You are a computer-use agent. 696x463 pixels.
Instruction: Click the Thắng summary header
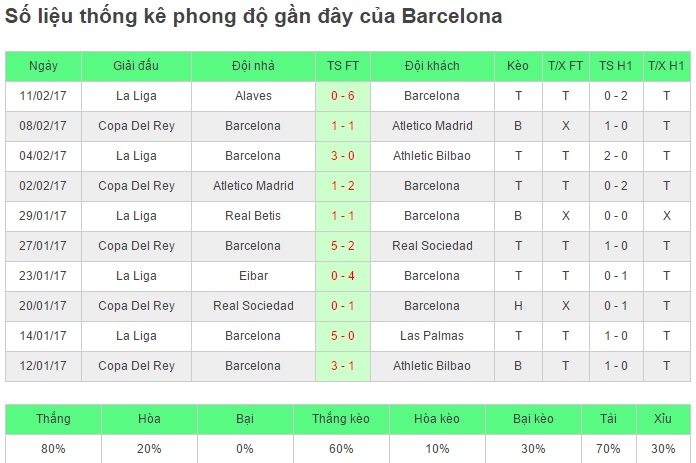53,419
